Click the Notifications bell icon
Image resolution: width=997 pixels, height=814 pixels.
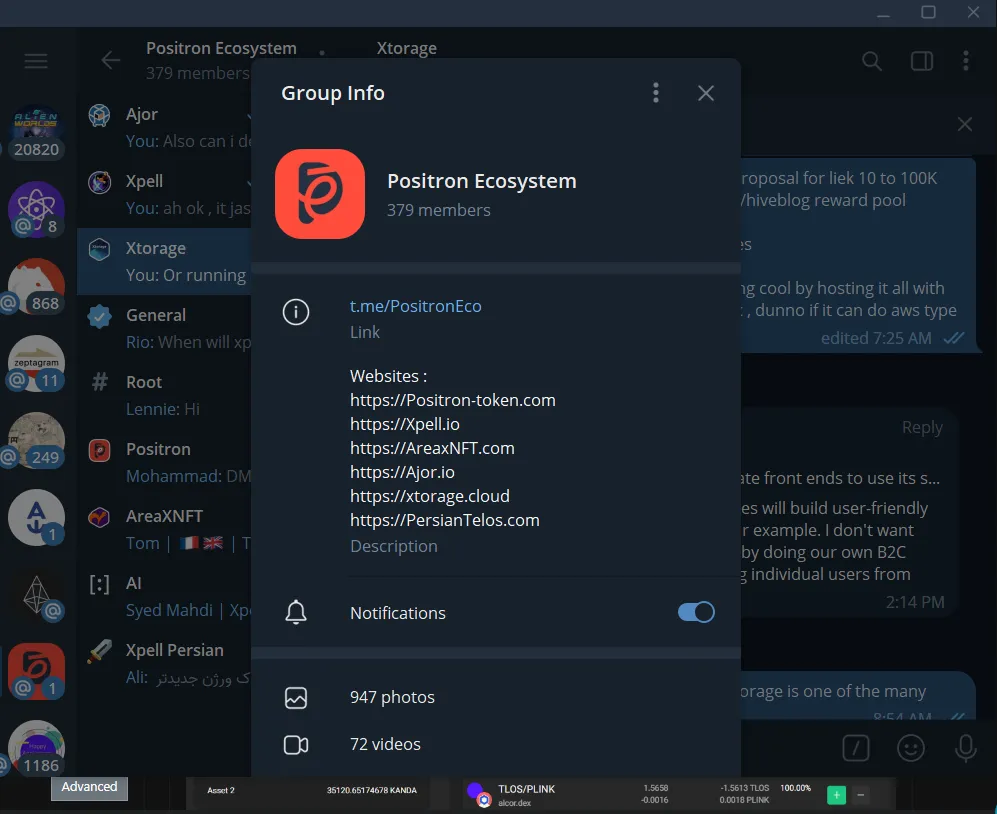tap(296, 612)
